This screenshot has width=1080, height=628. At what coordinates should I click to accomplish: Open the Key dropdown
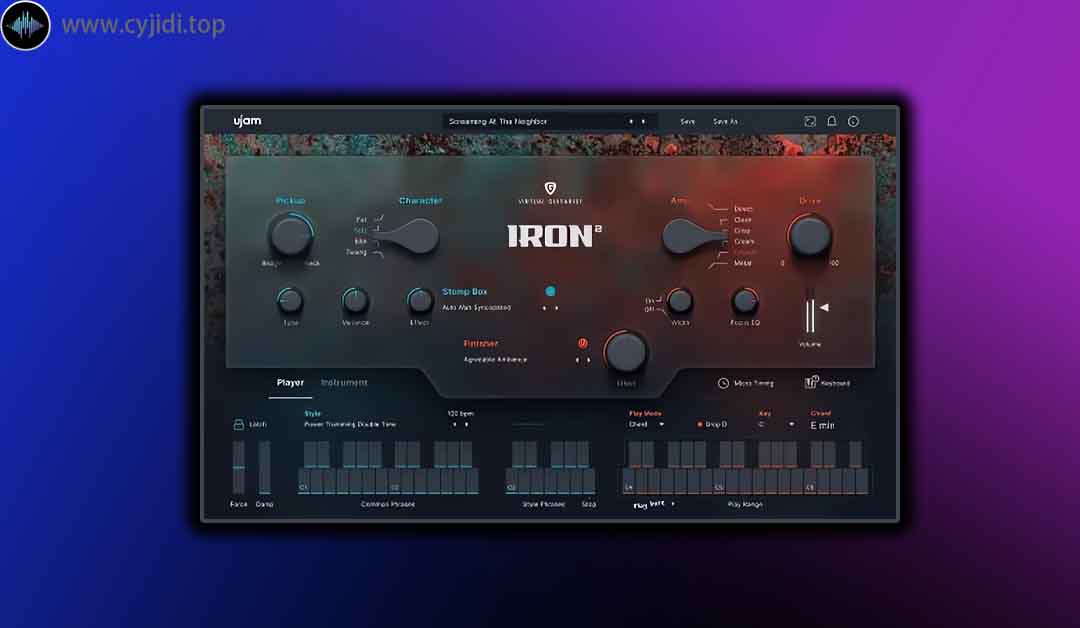pos(776,424)
